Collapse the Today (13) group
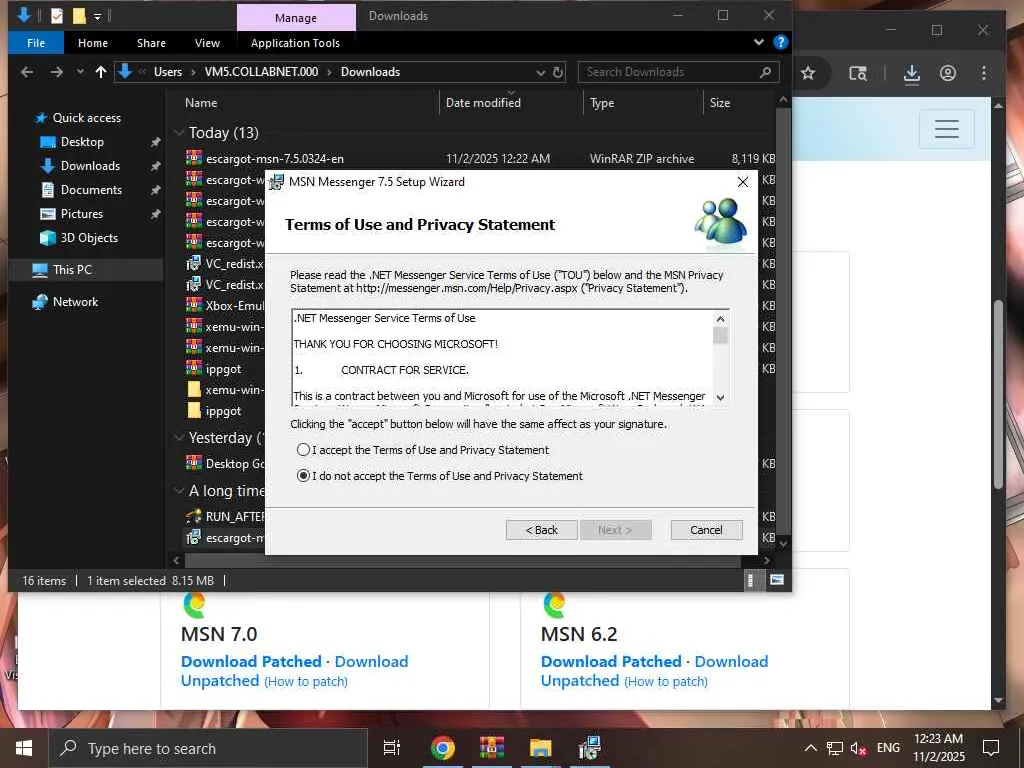Screen dimensions: 1024x768 [x=179, y=133]
